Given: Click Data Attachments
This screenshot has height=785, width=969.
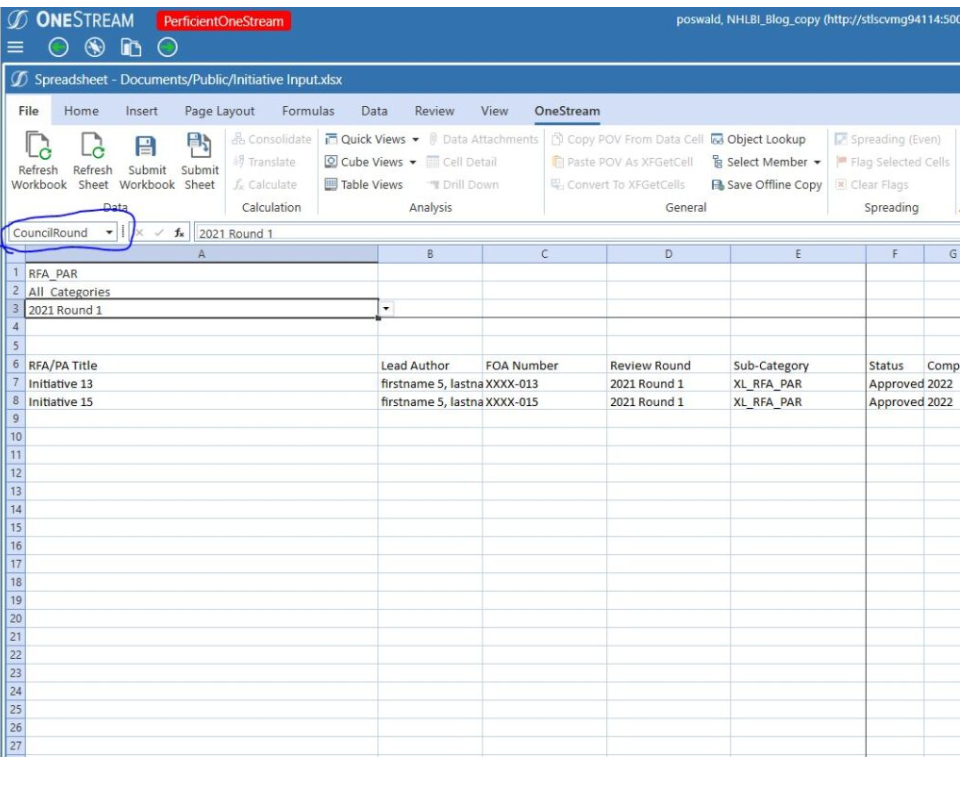Looking at the screenshot, I should pos(483,140).
